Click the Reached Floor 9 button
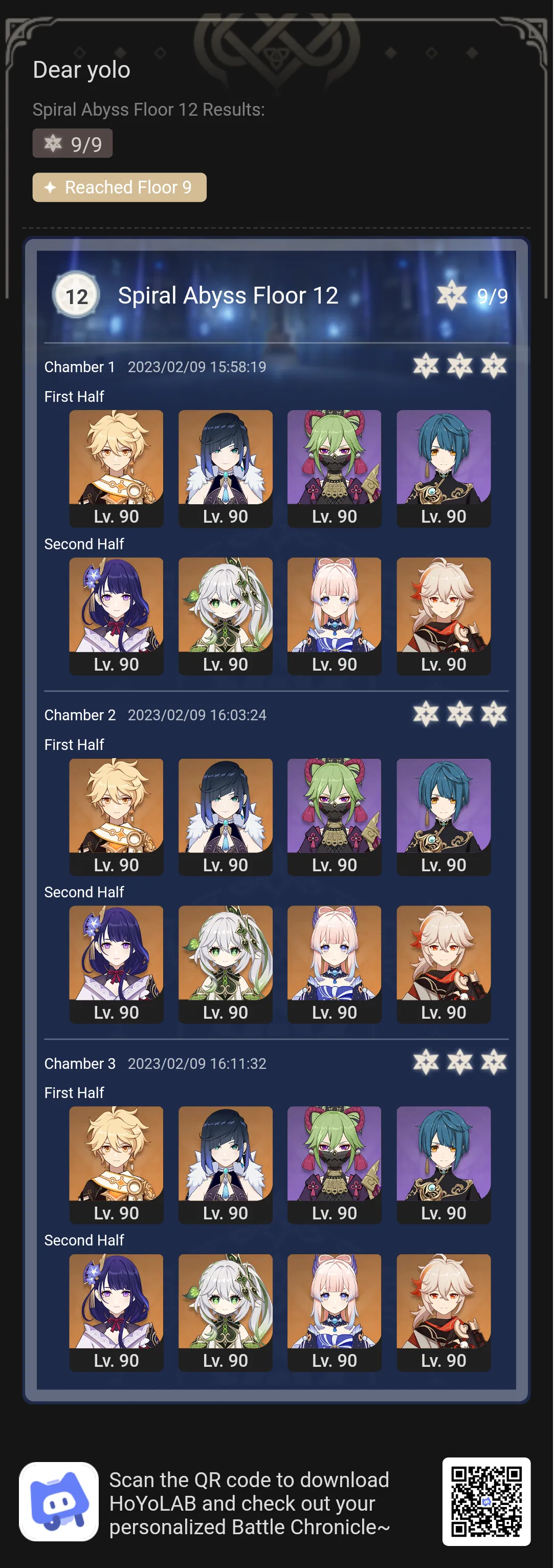Viewport: 554px width, 1568px height. point(119,187)
